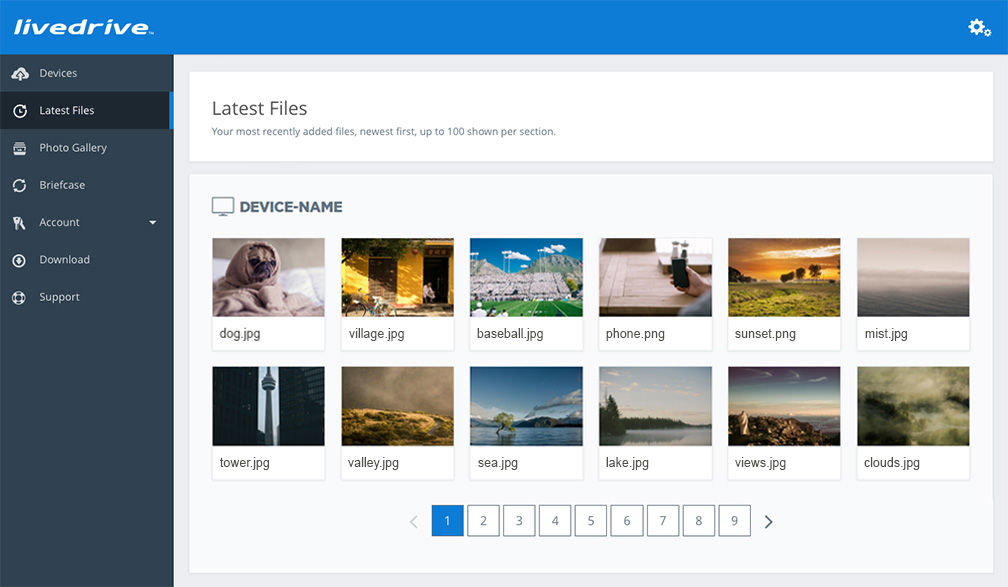Click the next page arrow
This screenshot has height=587, width=1008.
768,520
